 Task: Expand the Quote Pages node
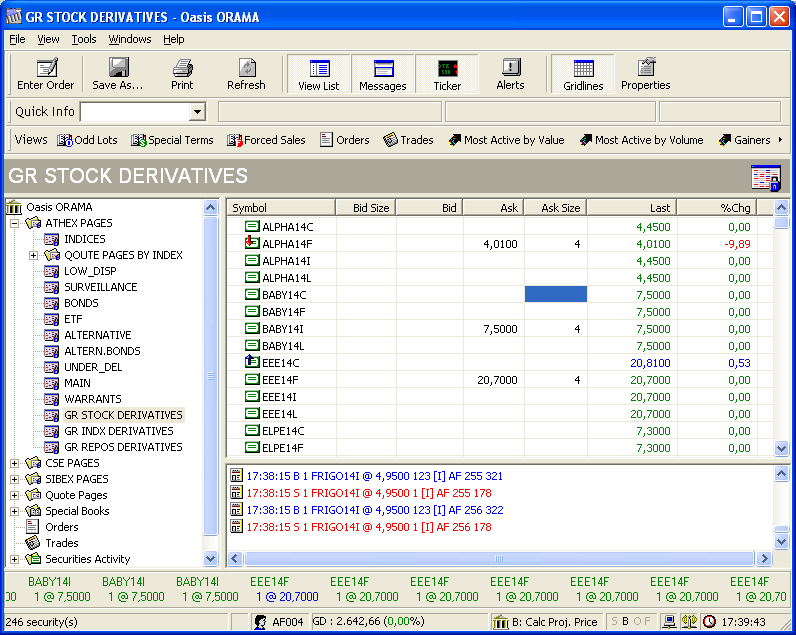click(15, 495)
